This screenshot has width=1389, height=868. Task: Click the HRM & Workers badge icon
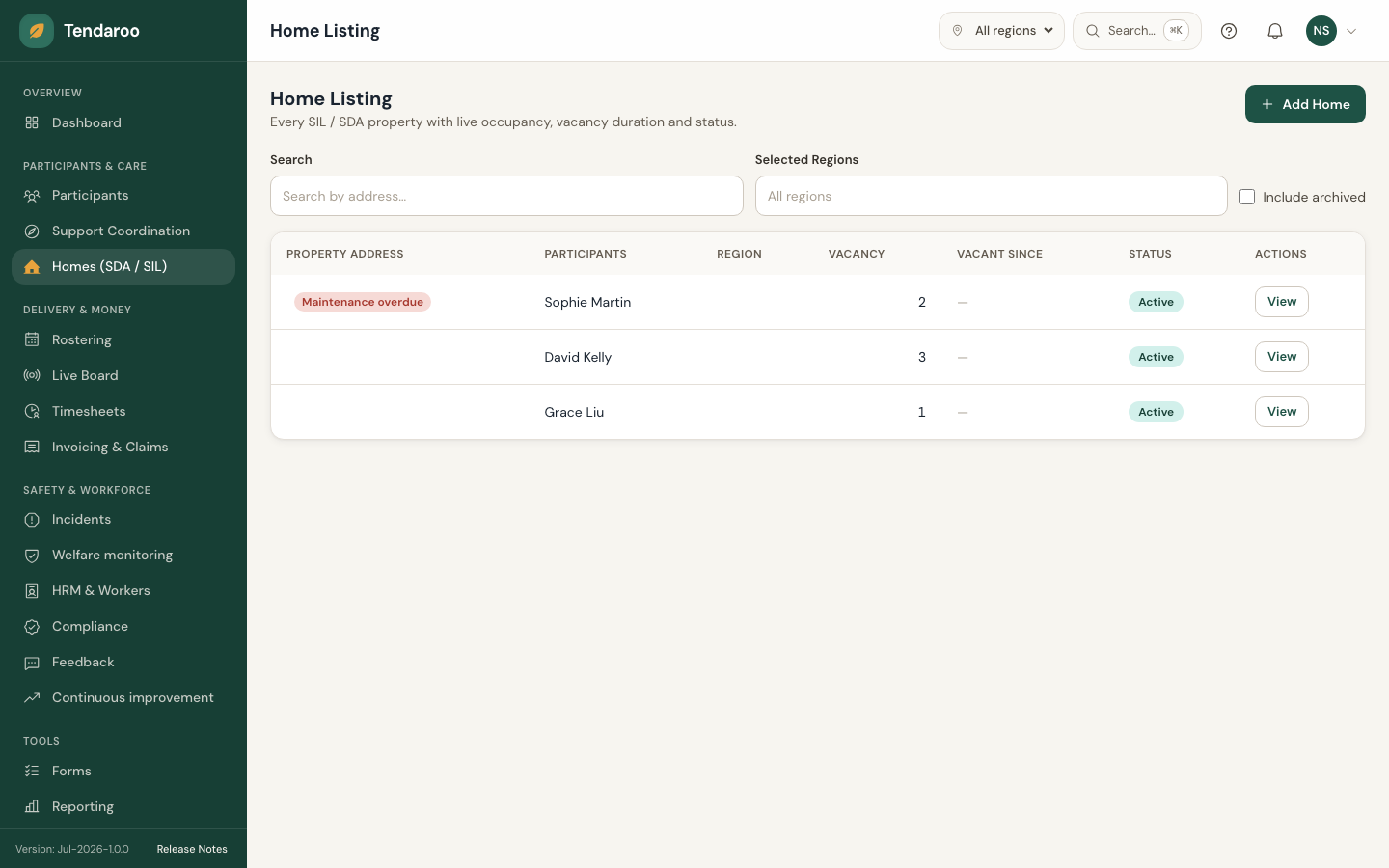click(32, 590)
